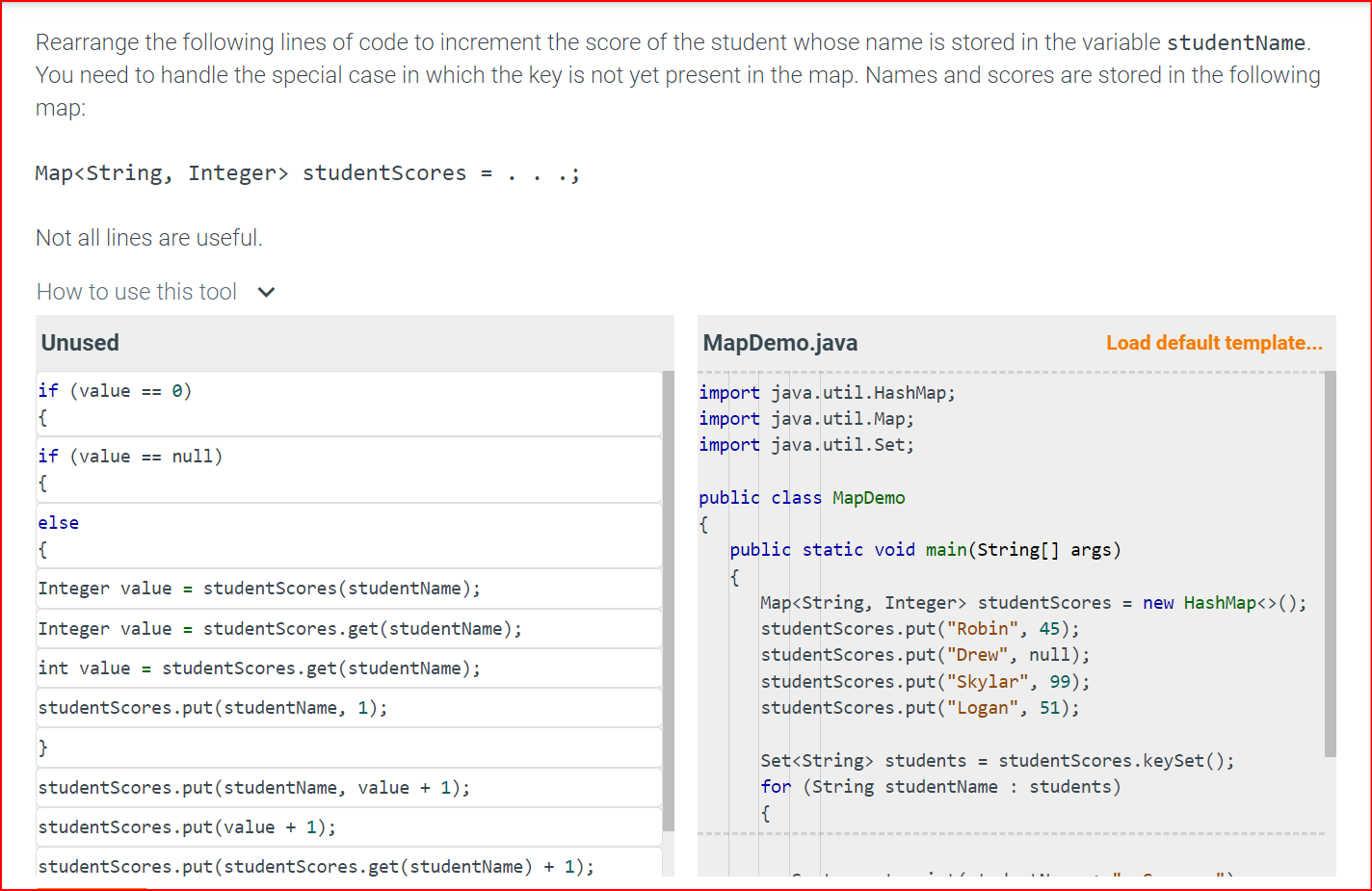
Task: Select the "Integer value = studentScores.get(studentName);" line
Action: (x=278, y=628)
